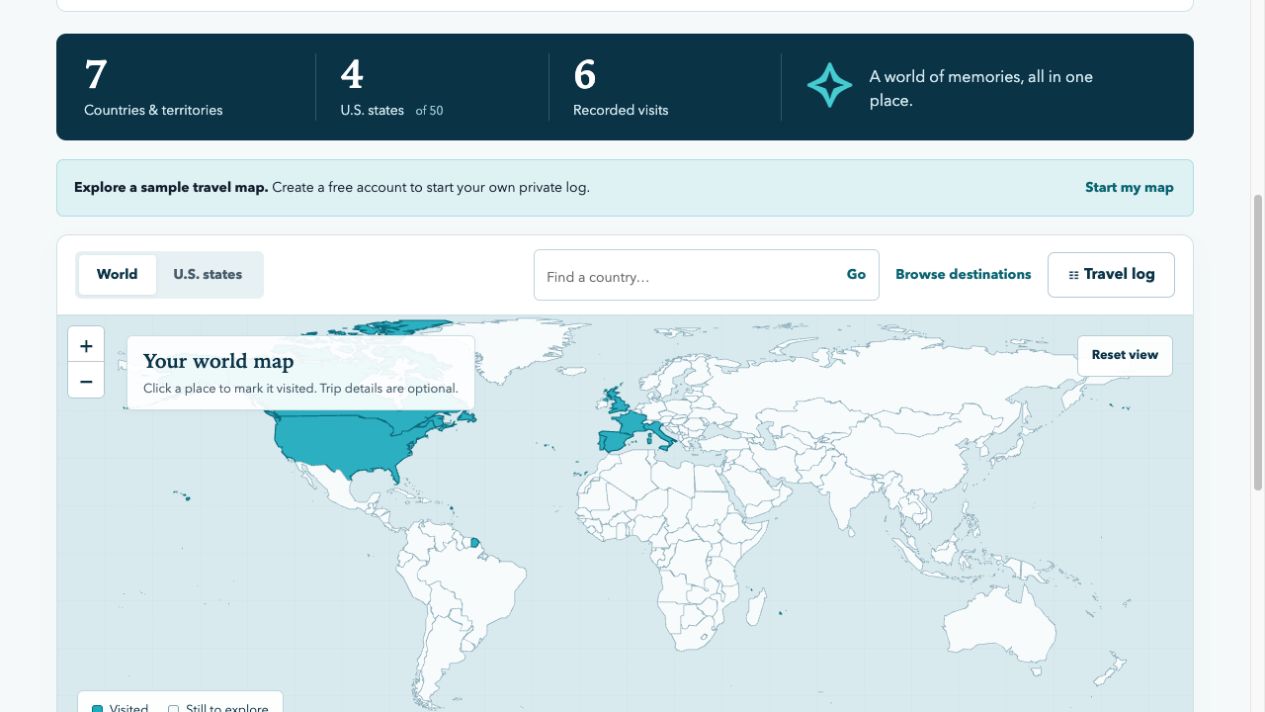Click the Reset view button
The width and height of the screenshot is (1265, 712).
pos(1125,355)
